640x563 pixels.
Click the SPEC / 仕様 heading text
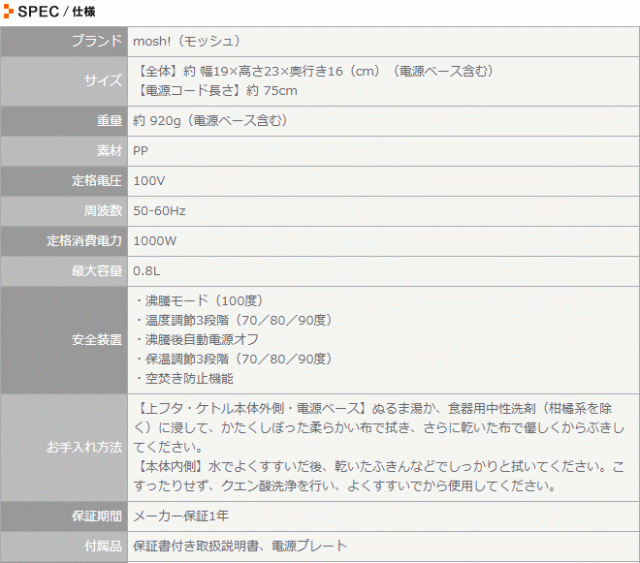50,11
